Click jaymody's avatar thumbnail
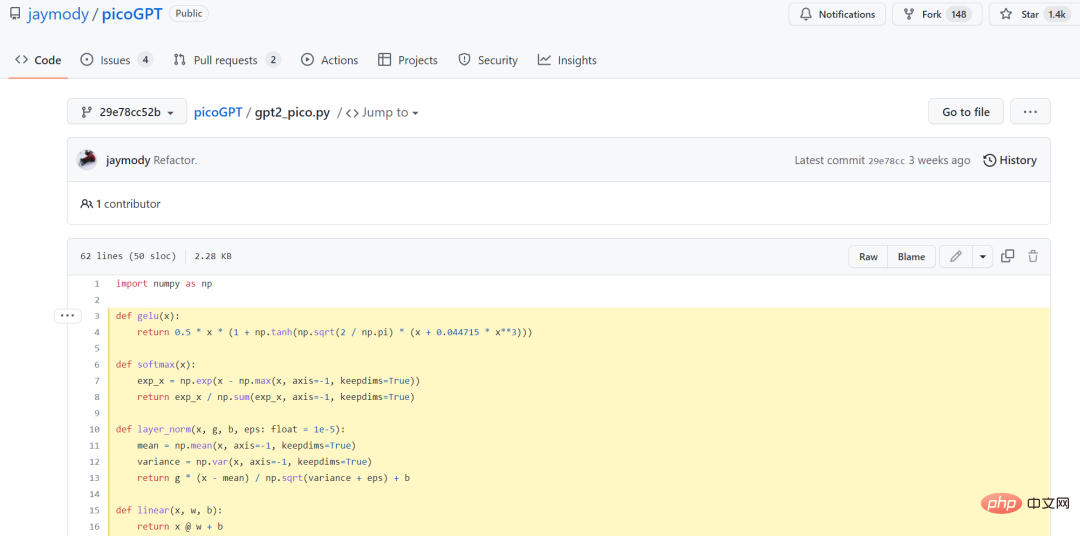The width and height of the screenshot is (1080, 536). pos(87,160)
